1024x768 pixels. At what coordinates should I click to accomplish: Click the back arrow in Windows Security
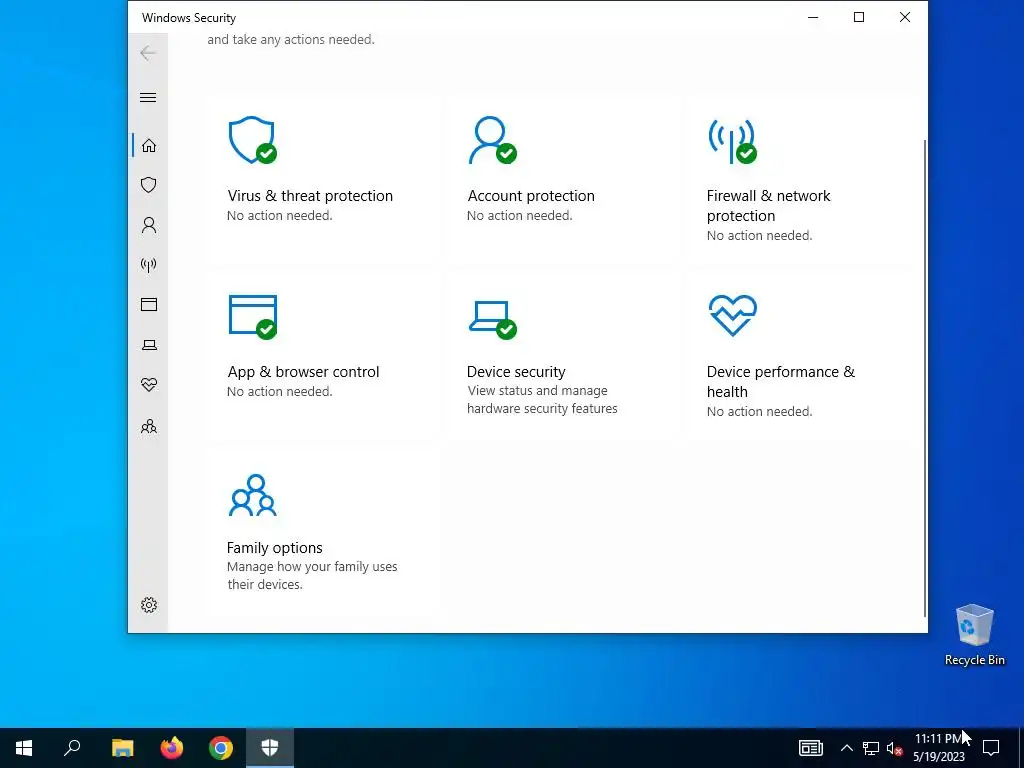click(x=148, y=53)
